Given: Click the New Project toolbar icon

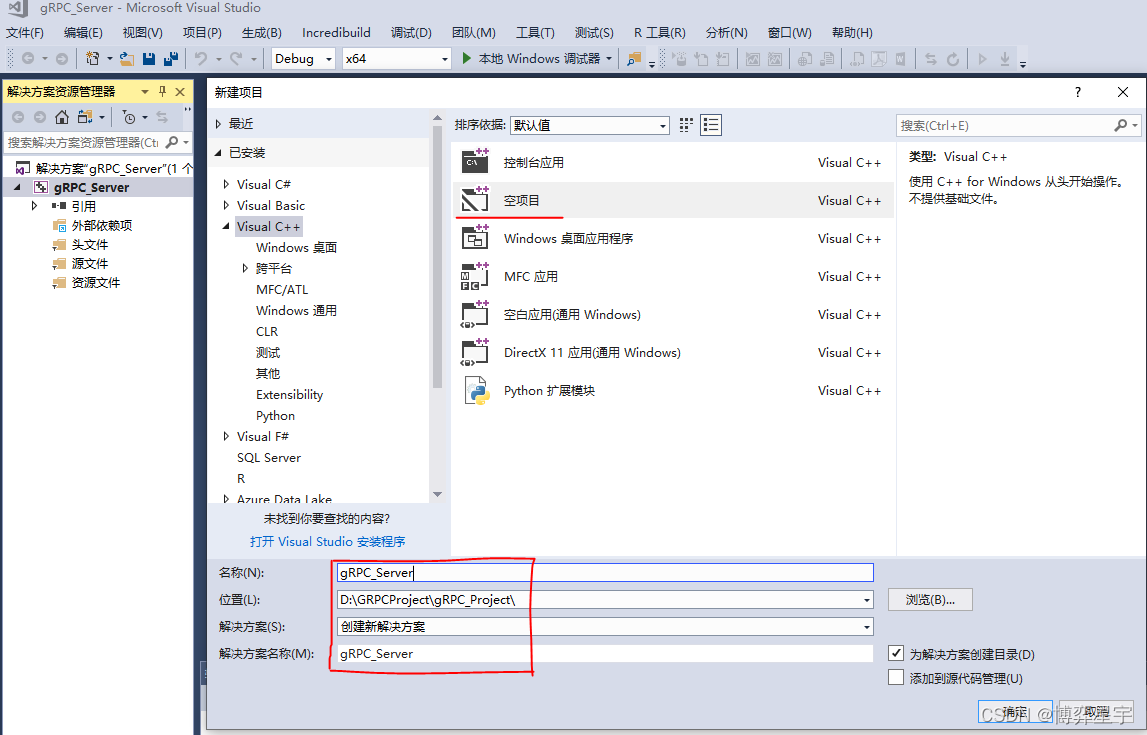Looking at the screenshot, I should (x=93, y=59).
